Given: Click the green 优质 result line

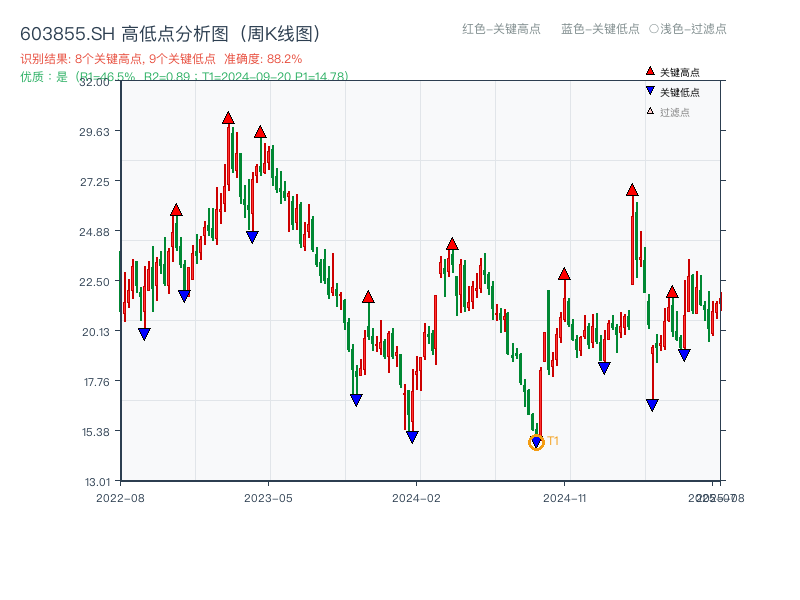Looking at the screenshot, I should click(184, 77).
